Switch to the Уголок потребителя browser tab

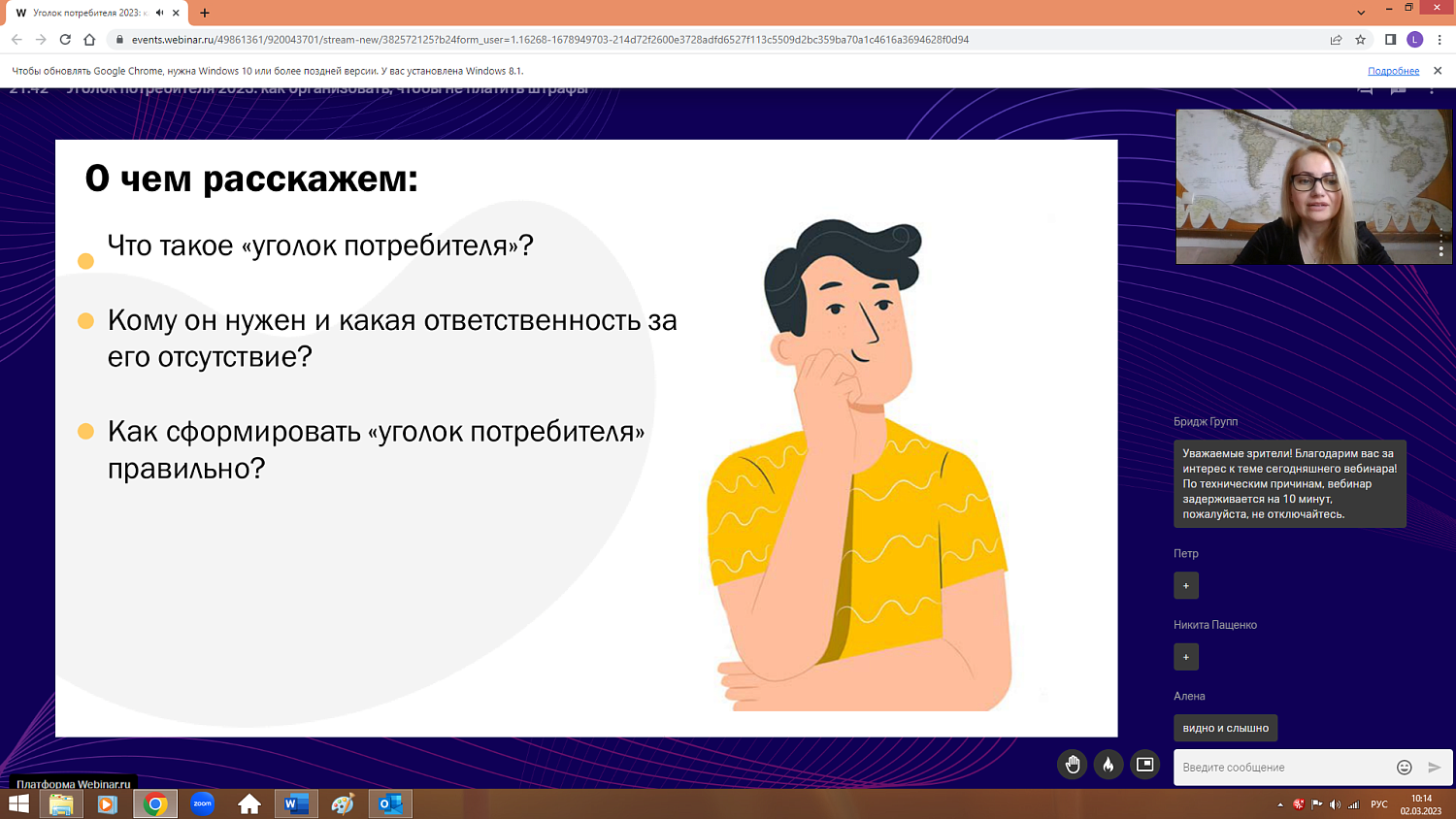click(87, 15)
